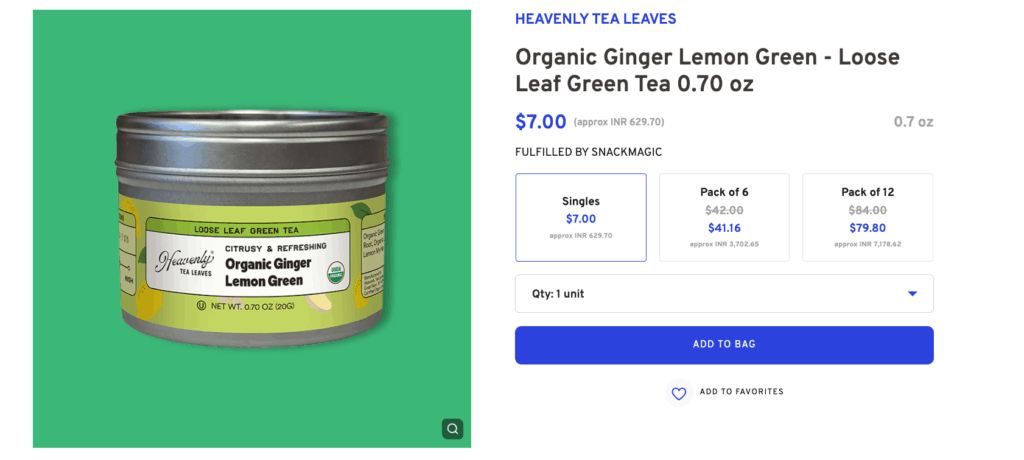Click the ADD TO FAVORITES text link

tap(741, 392)
